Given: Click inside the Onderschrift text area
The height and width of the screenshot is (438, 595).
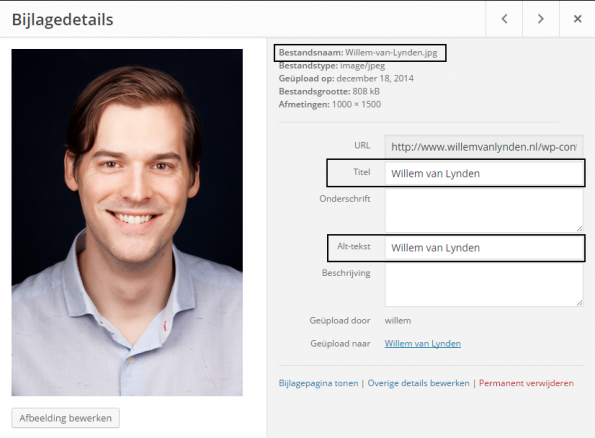Looking at the screenshot, I should [x=484, y=210].
